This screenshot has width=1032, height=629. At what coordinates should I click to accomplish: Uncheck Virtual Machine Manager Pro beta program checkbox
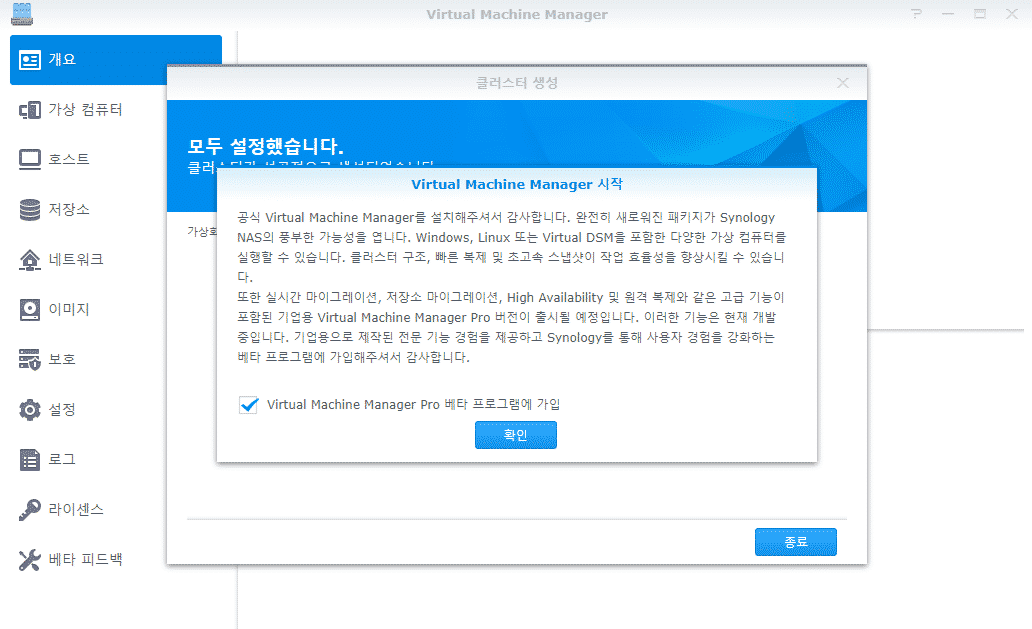click(249, 405)
